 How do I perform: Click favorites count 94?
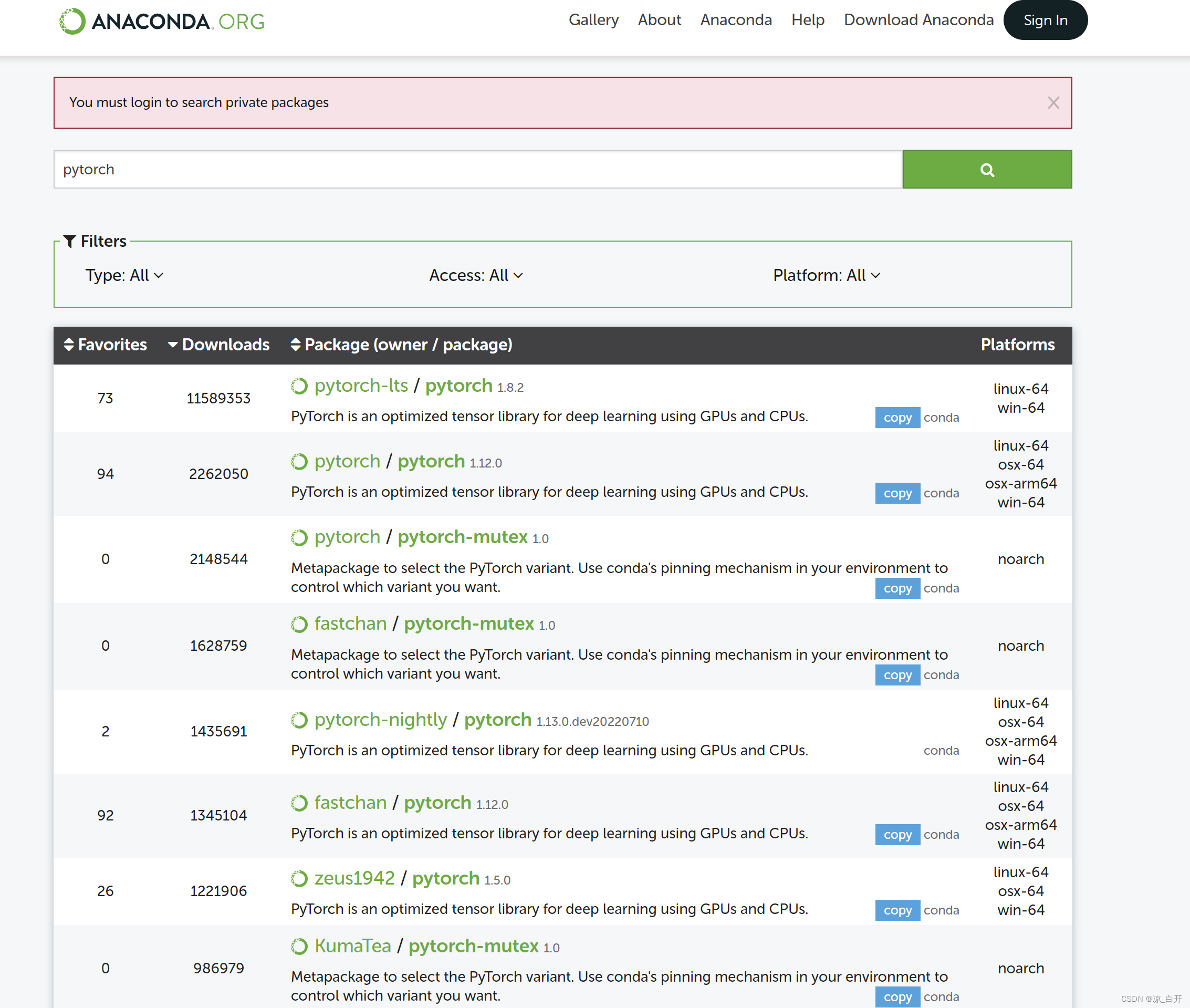[105, 474]
